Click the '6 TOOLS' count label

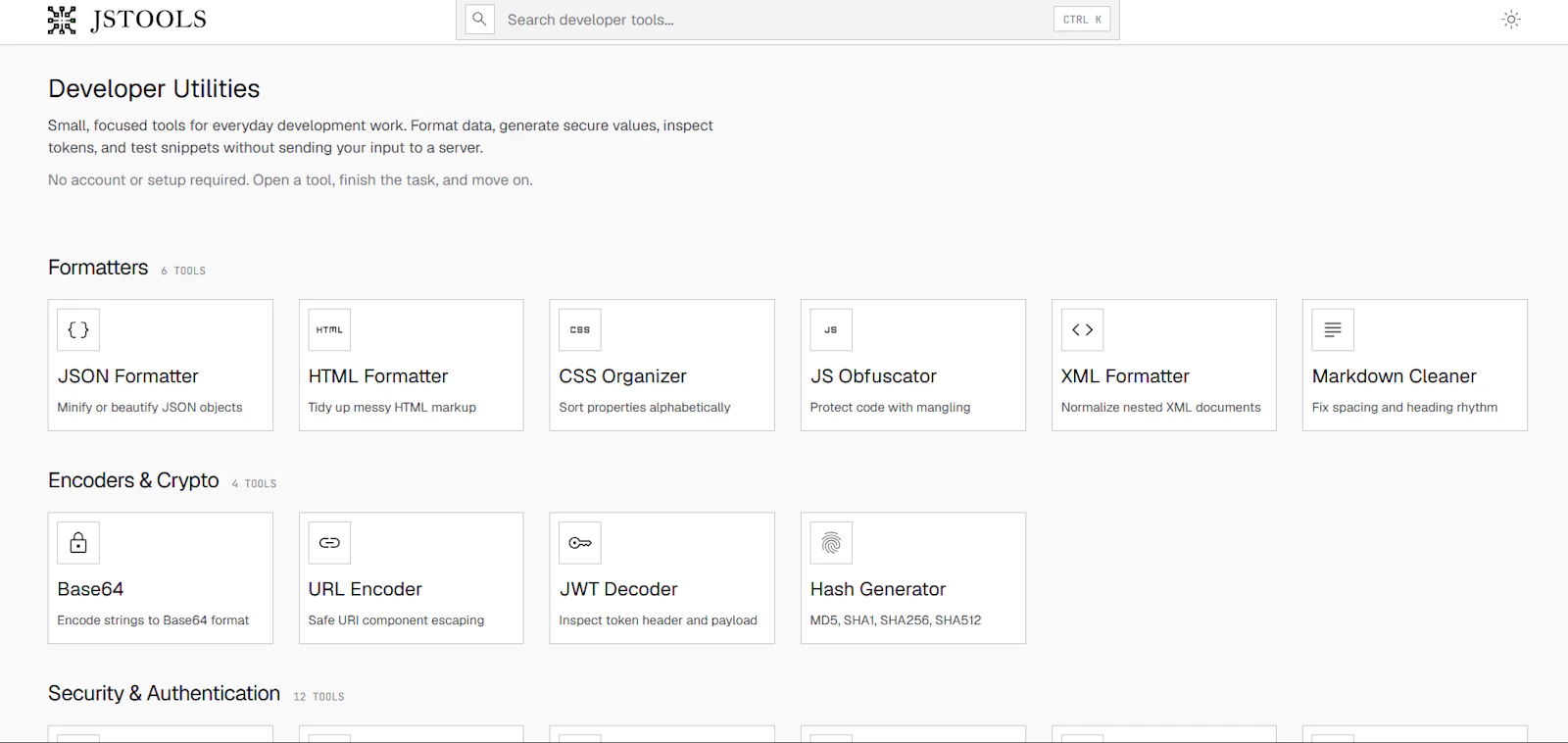pyautogui.click(x=183, y=271)
